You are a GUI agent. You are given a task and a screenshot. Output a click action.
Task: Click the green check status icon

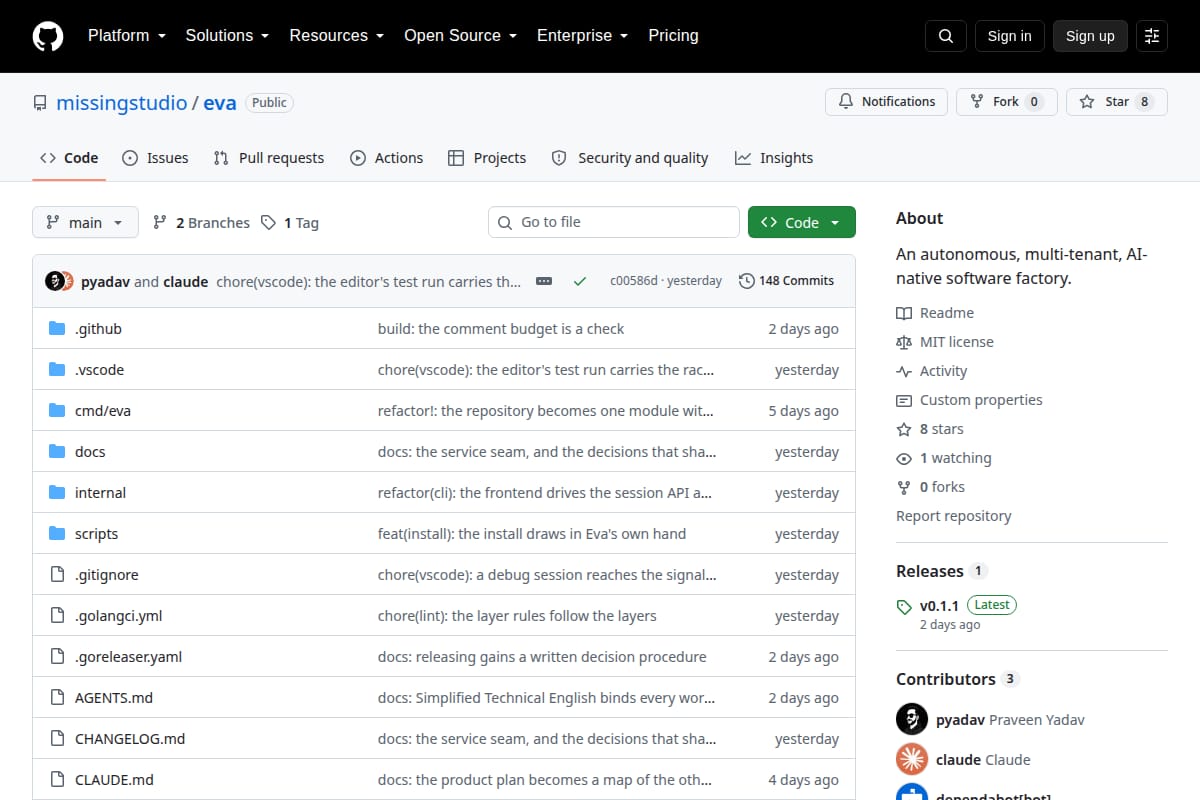coord(580,281)
